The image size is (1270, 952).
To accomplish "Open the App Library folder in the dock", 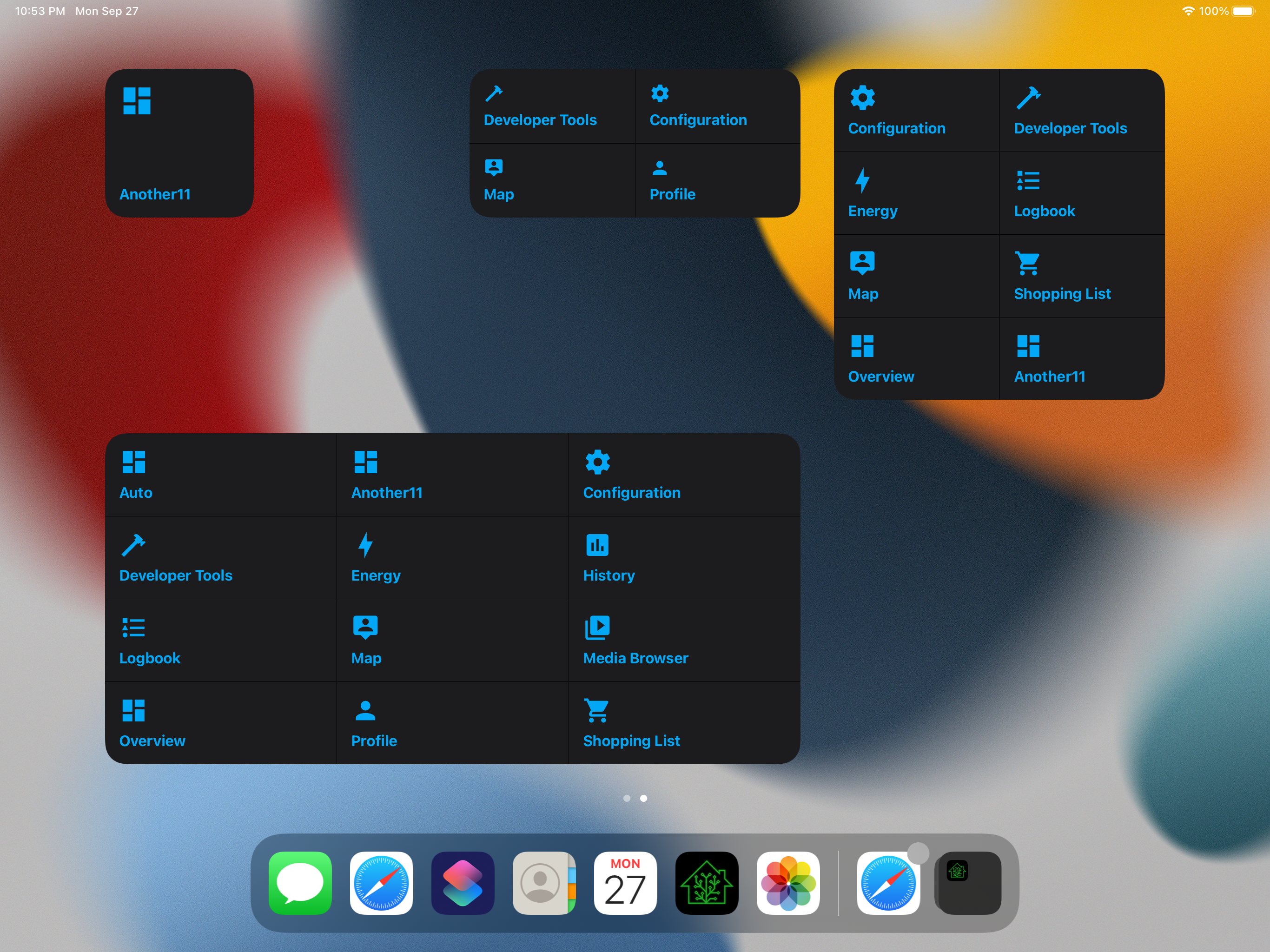I will pos(969,883).
